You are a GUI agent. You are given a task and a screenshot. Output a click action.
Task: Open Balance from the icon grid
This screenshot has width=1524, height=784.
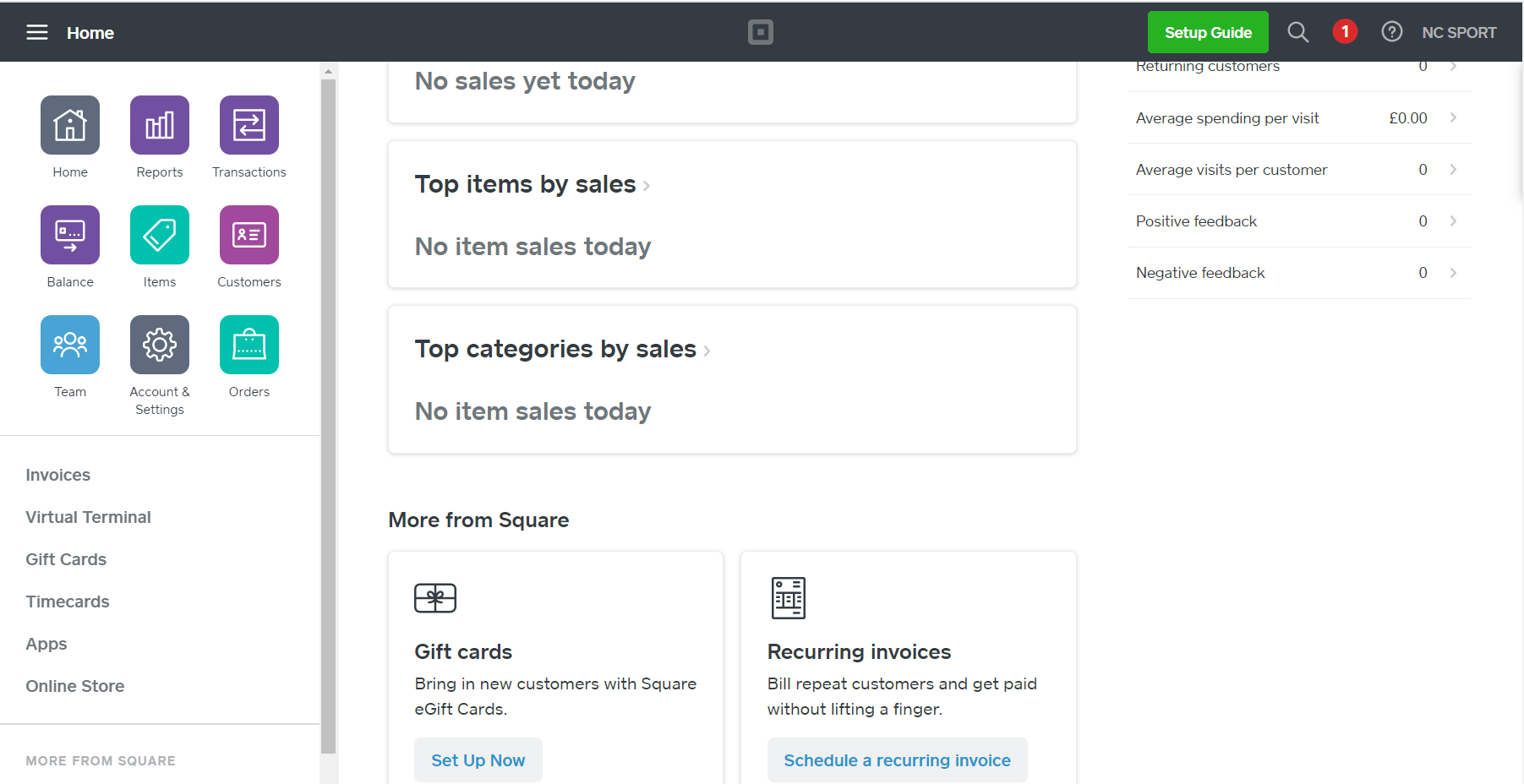click(69, 235)
